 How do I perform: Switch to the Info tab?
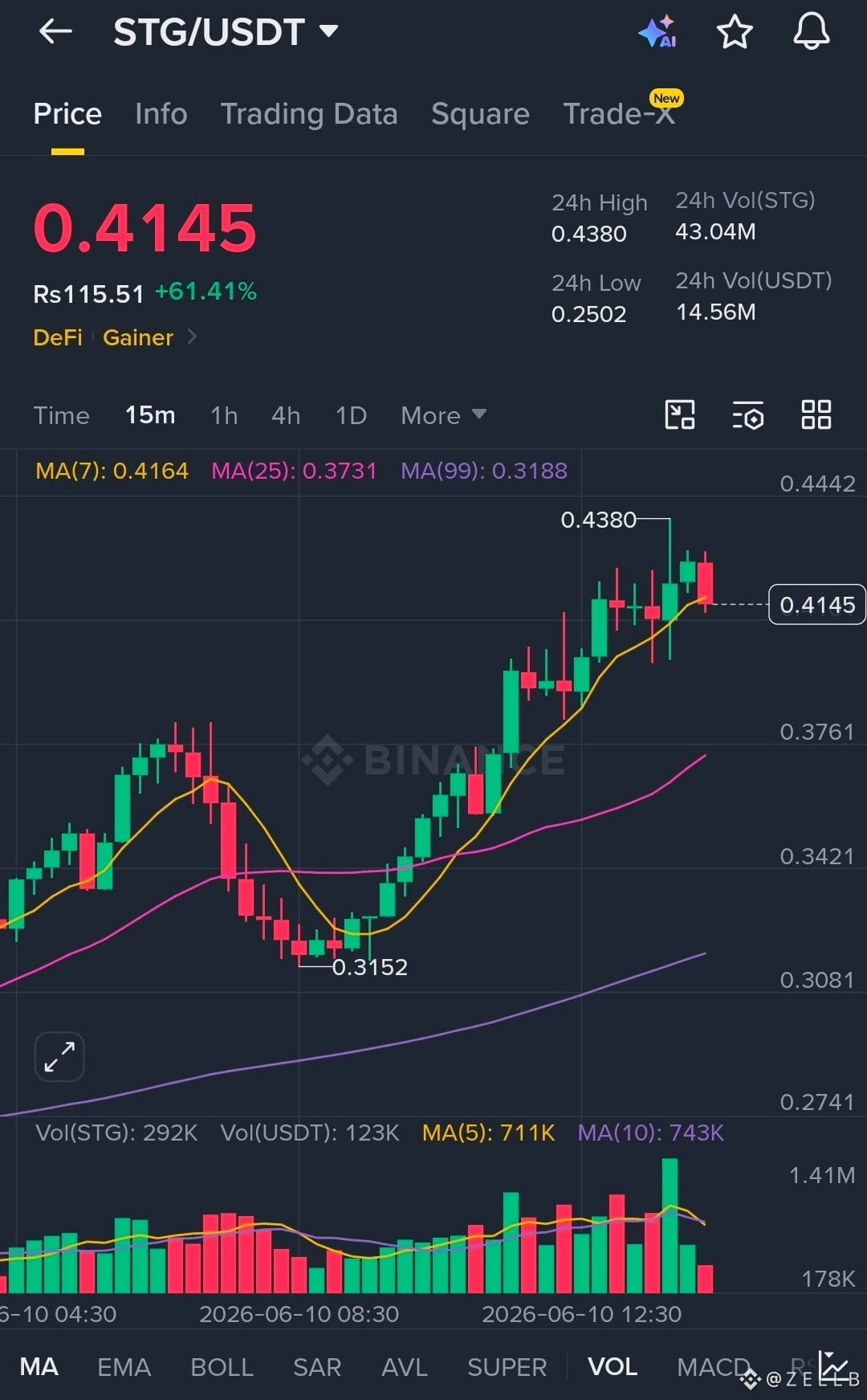pos(161,114)
